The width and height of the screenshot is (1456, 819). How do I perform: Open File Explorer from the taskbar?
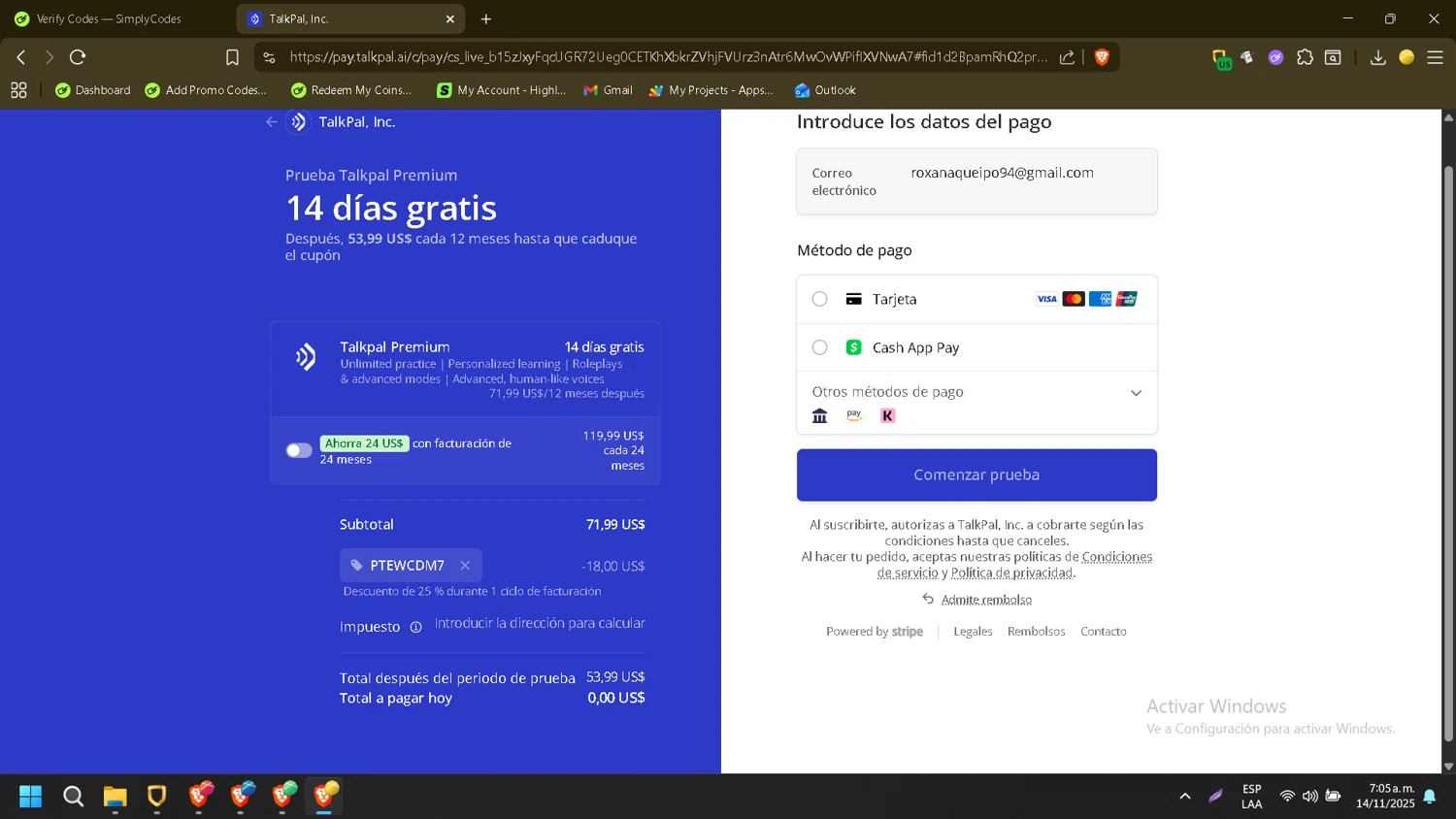115,797
